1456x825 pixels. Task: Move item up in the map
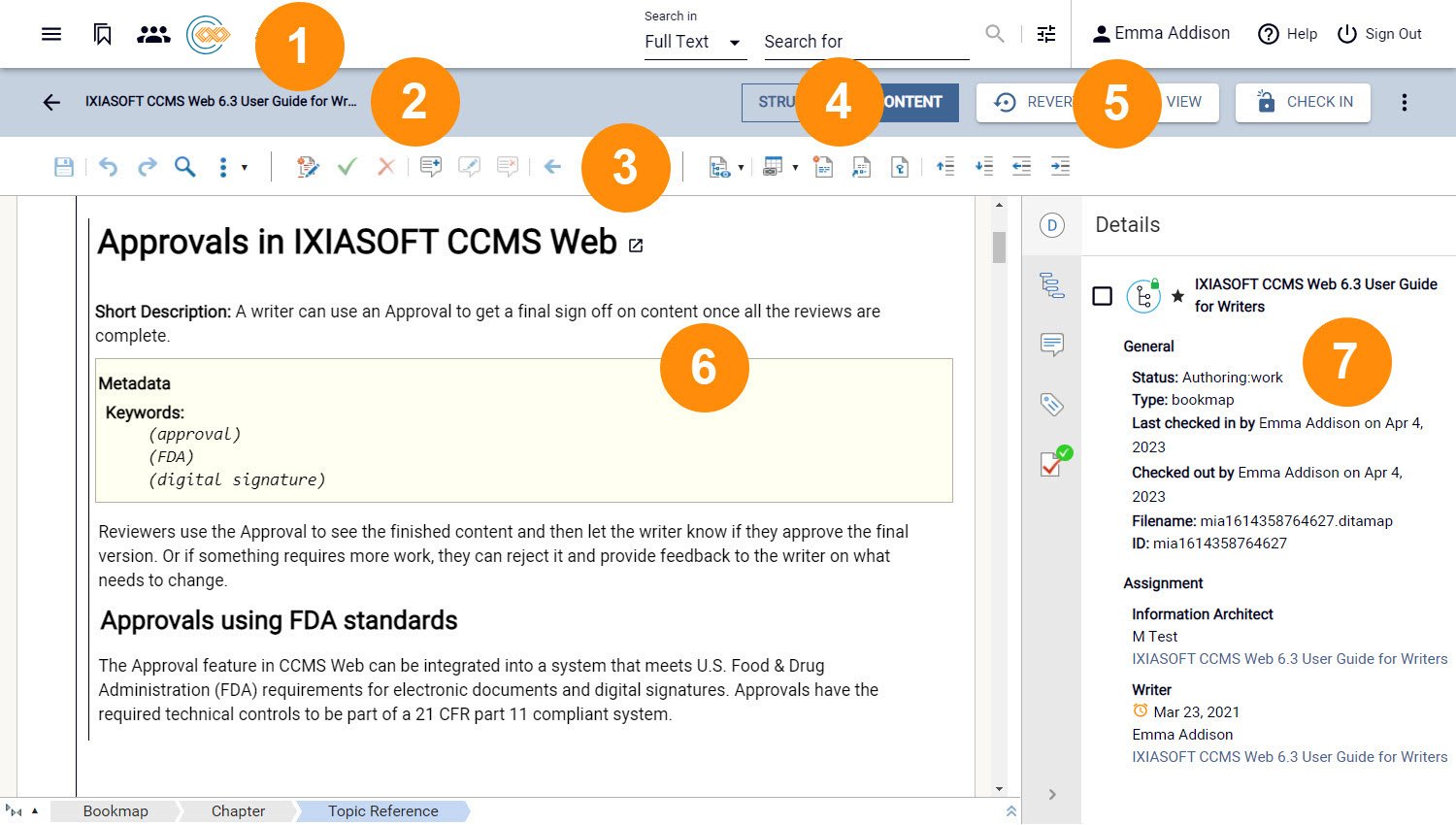click(x=944, y=167)
